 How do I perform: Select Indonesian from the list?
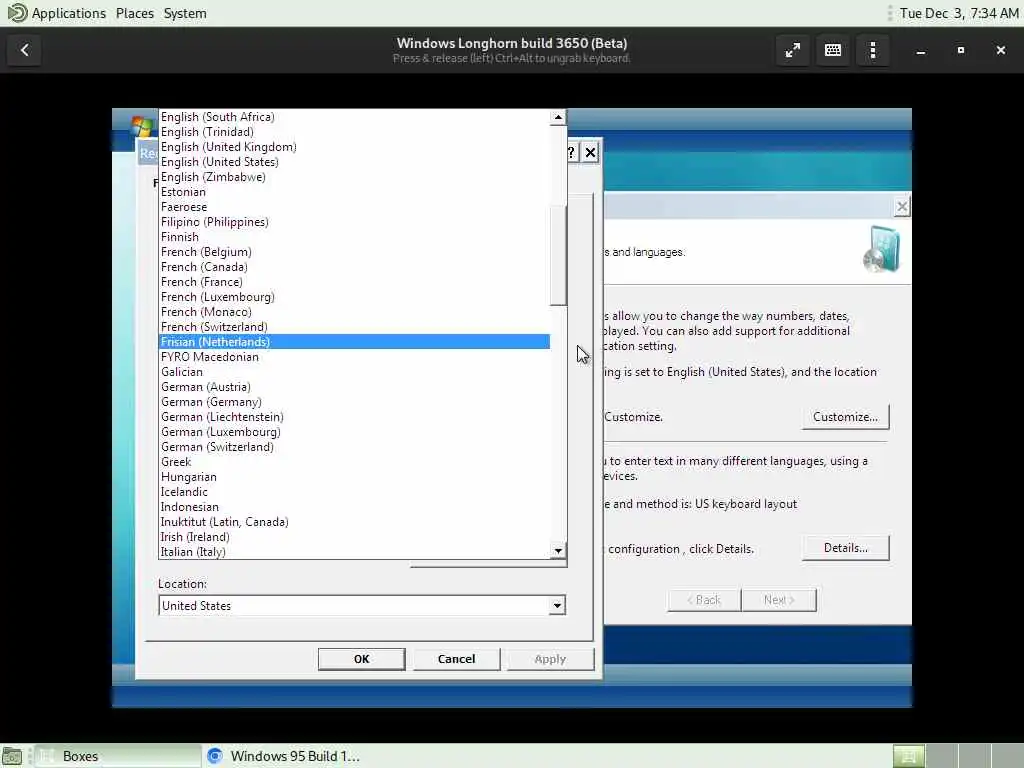point(355,507)
